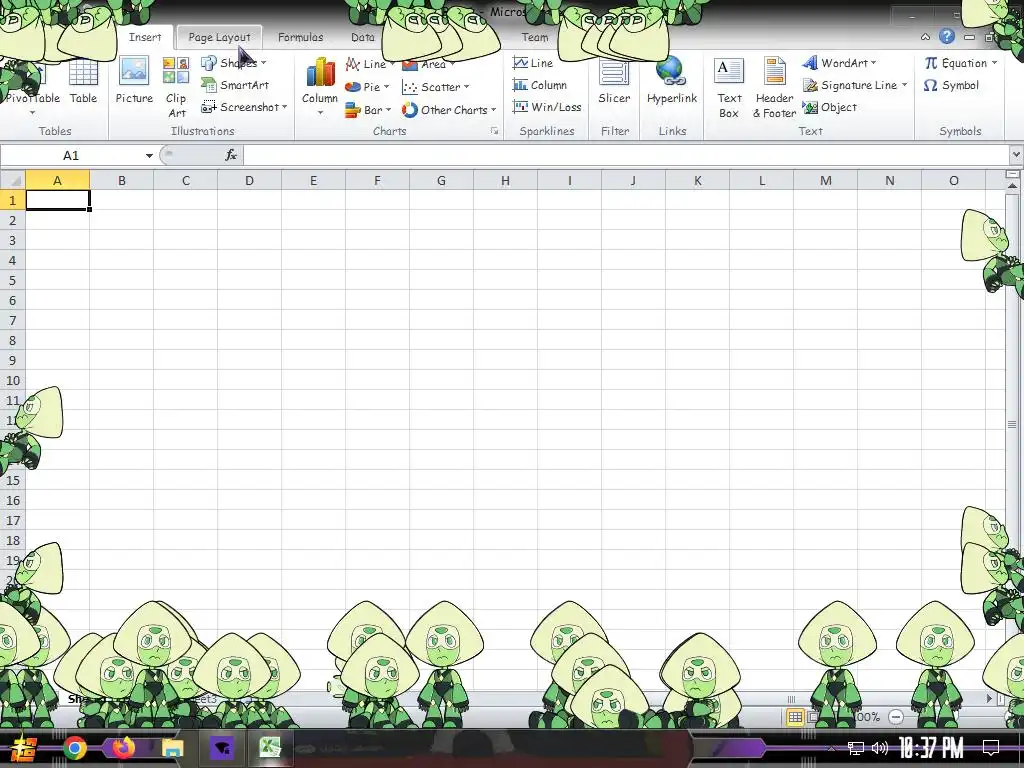The image size is (1024, 768).
Task: Switch to the Insert ribbon tab
Action: click(145, 37)
